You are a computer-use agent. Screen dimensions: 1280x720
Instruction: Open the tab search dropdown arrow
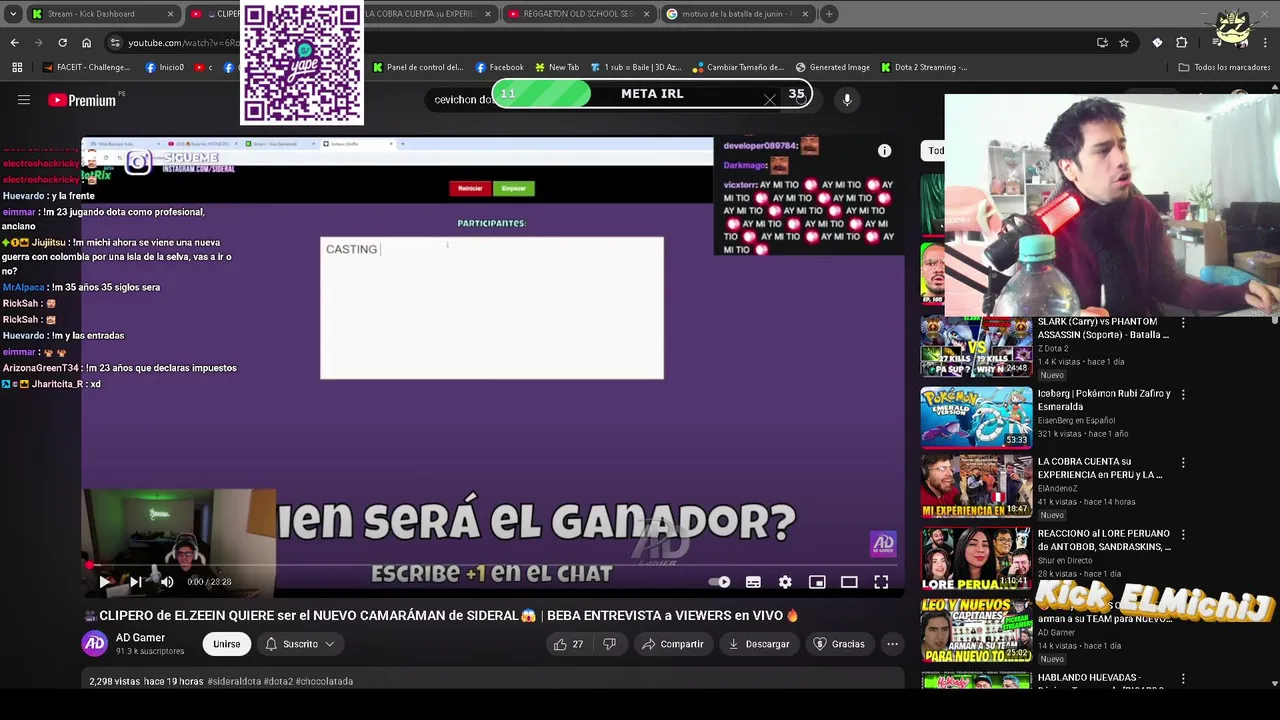coord(13,14)
